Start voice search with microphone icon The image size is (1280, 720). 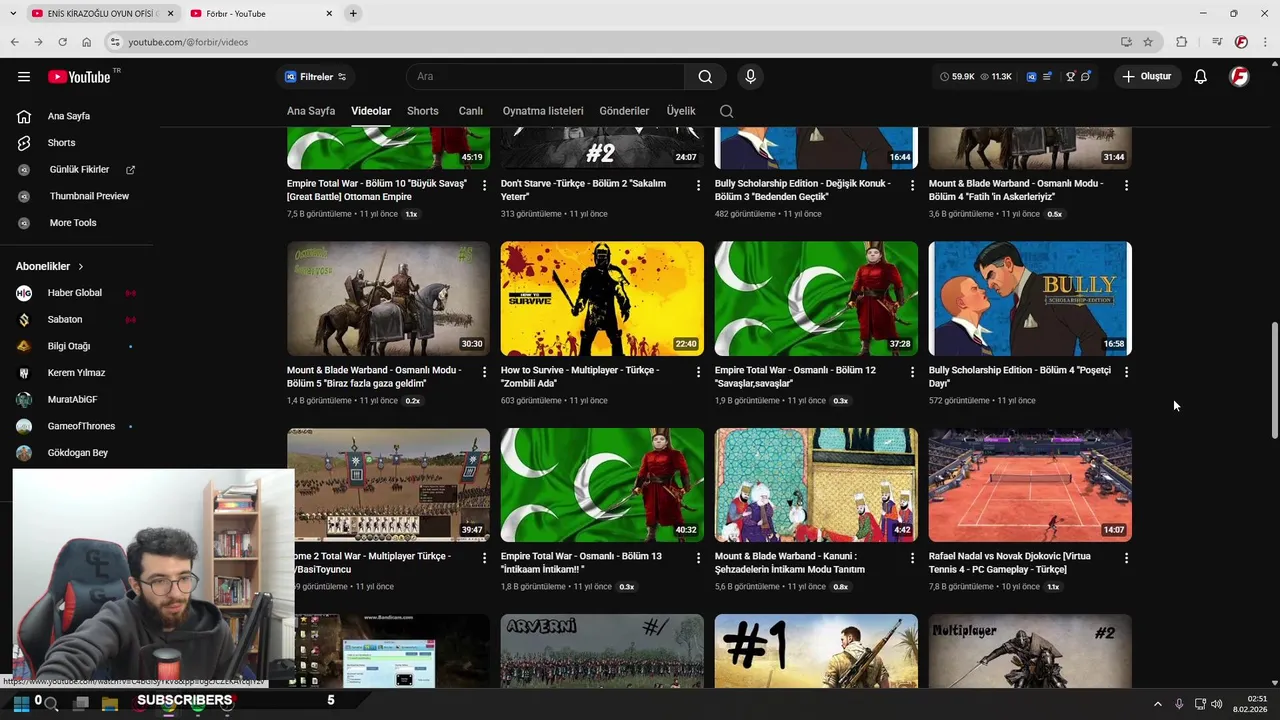tap(750, 77)
